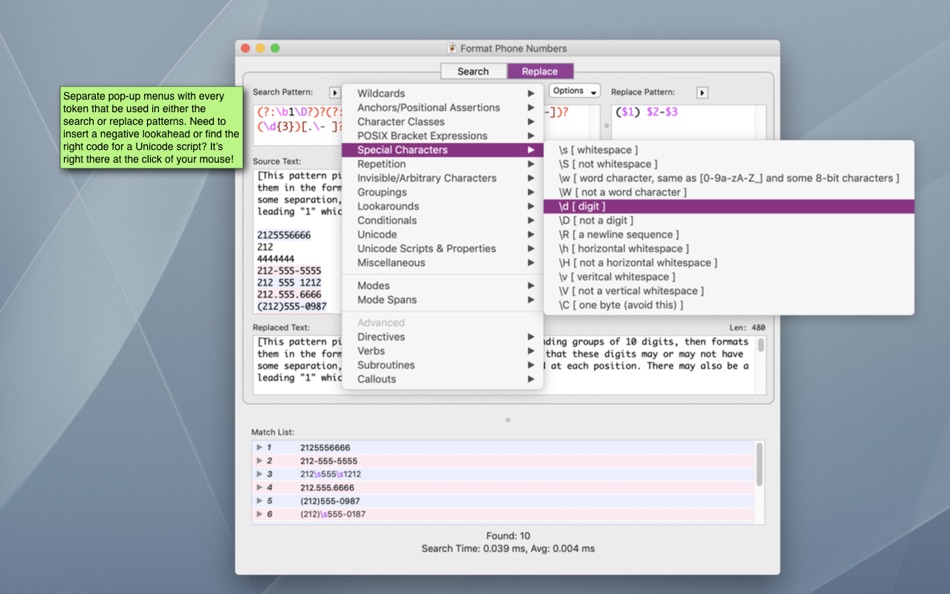Open the Lookarounds submenu
Image resolution: width=950 pixels, height=594 pixels.
442,206
